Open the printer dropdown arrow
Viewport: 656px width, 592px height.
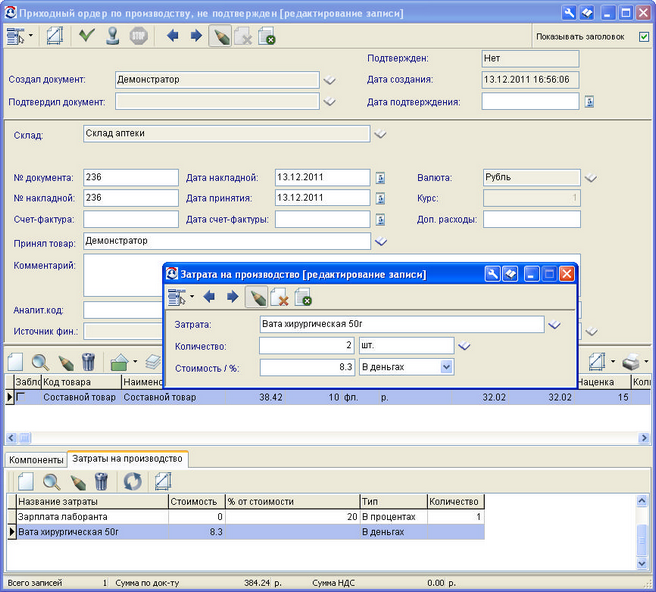coord(646,361)
